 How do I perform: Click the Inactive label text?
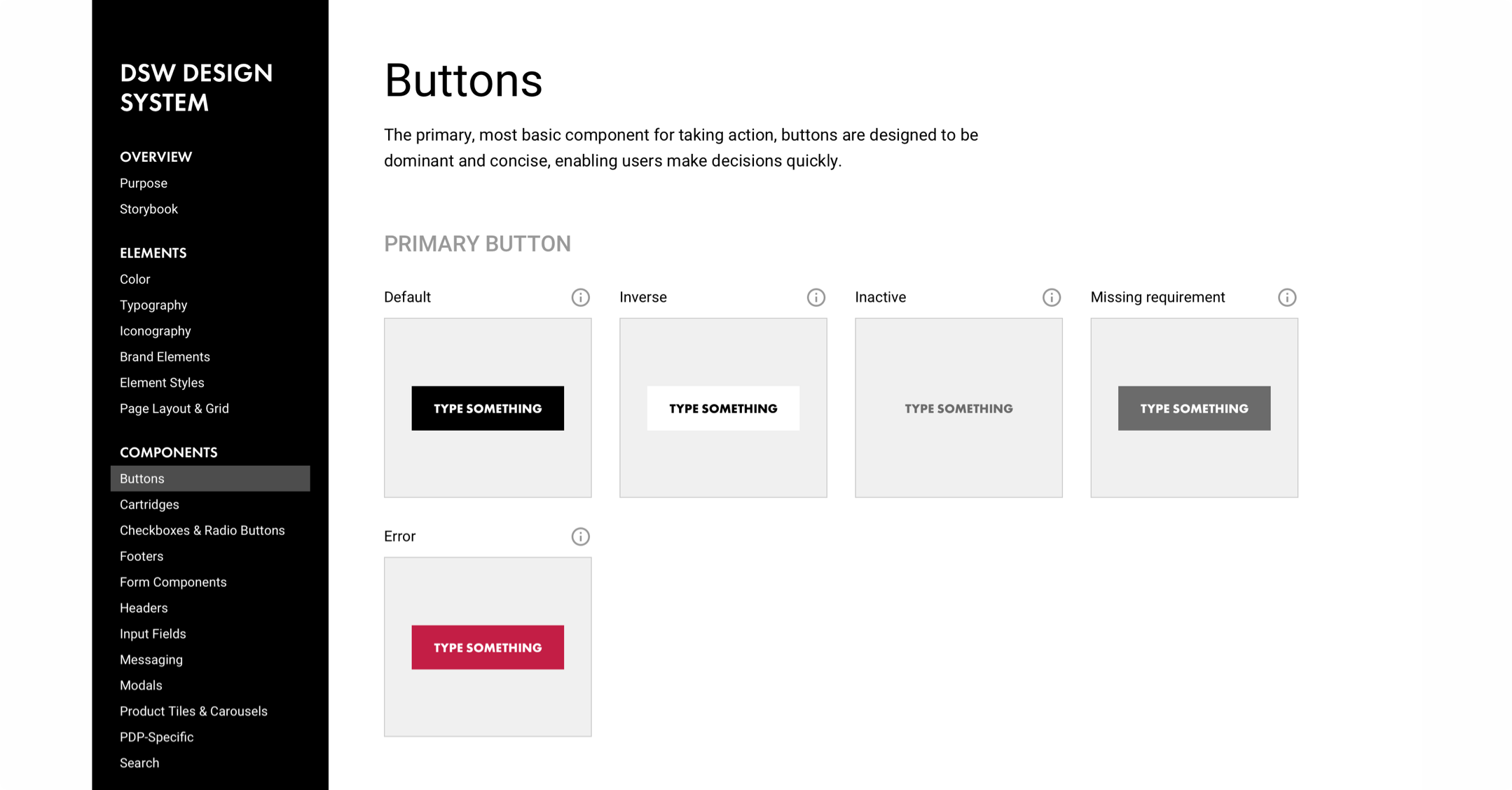point(881,297)
